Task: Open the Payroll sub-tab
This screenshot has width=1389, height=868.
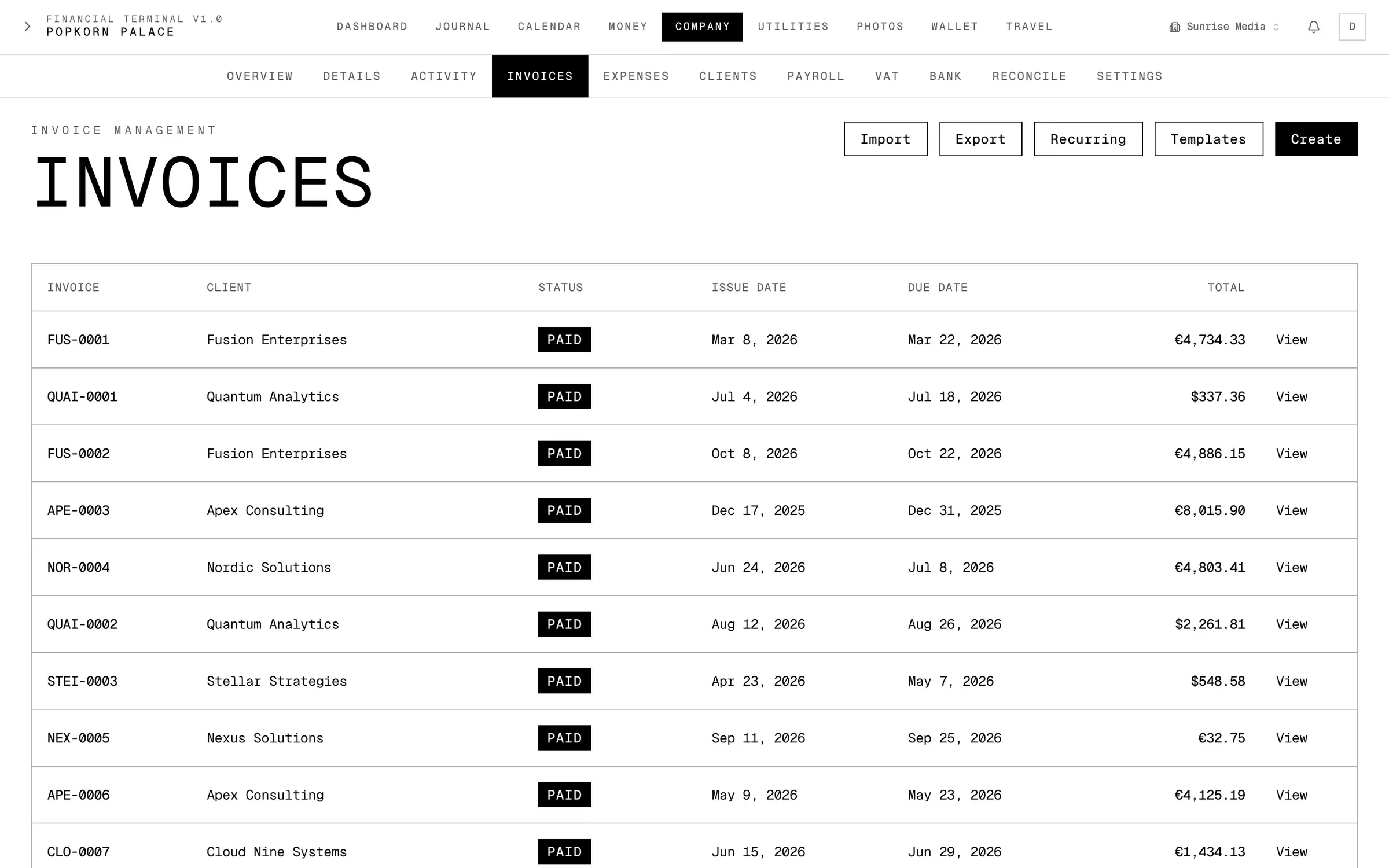Action: point(816,76)
